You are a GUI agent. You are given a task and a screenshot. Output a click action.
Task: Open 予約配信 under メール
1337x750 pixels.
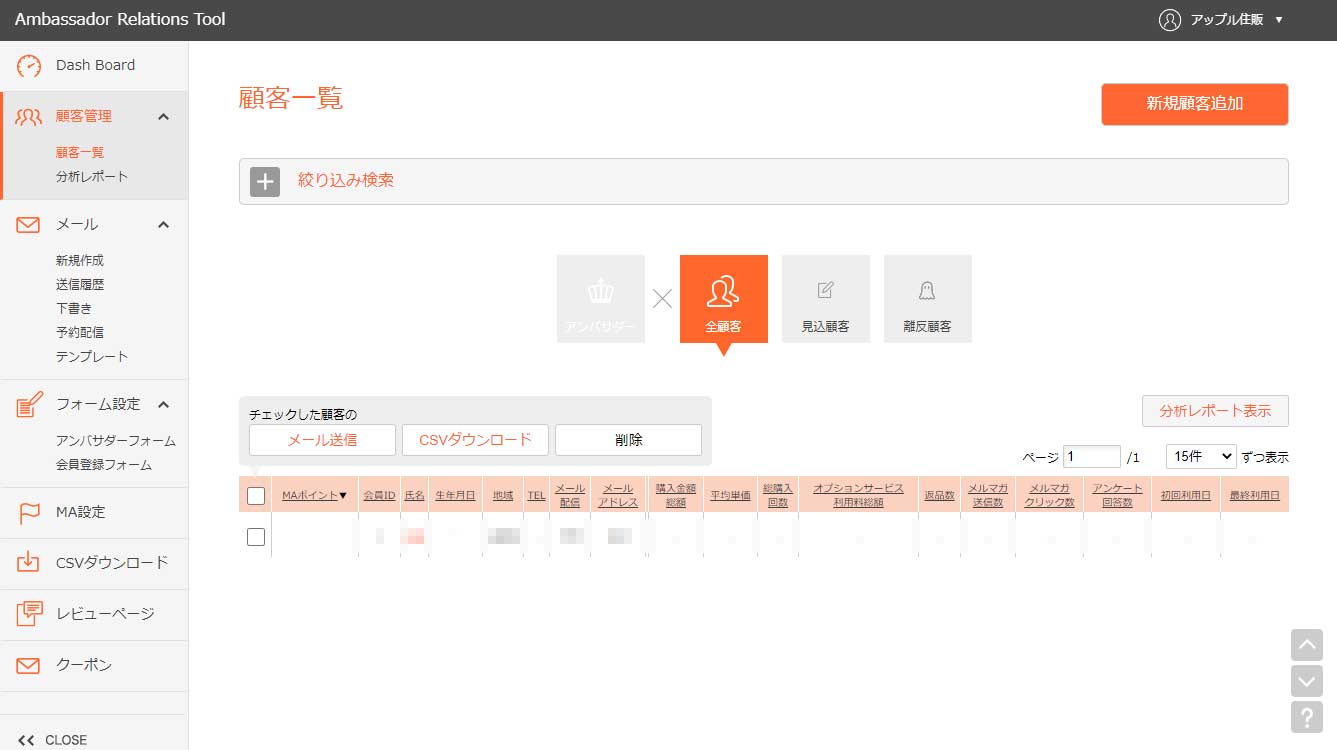(x=80, y=333)
